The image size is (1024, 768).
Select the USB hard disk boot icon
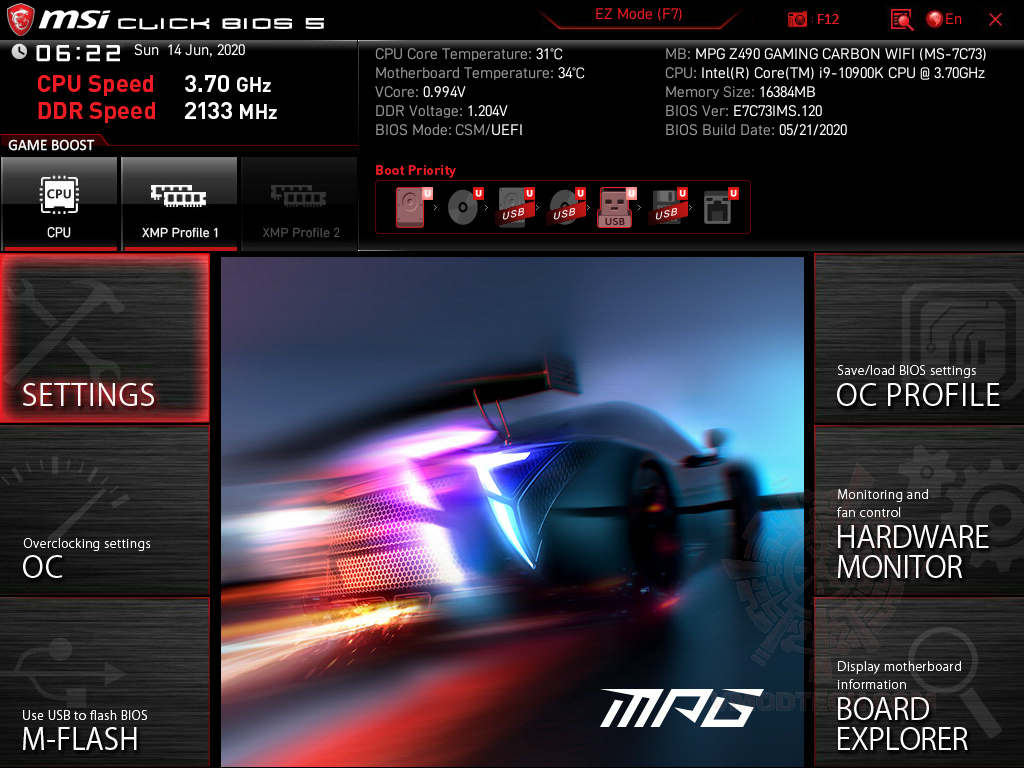tap(515, 207)
